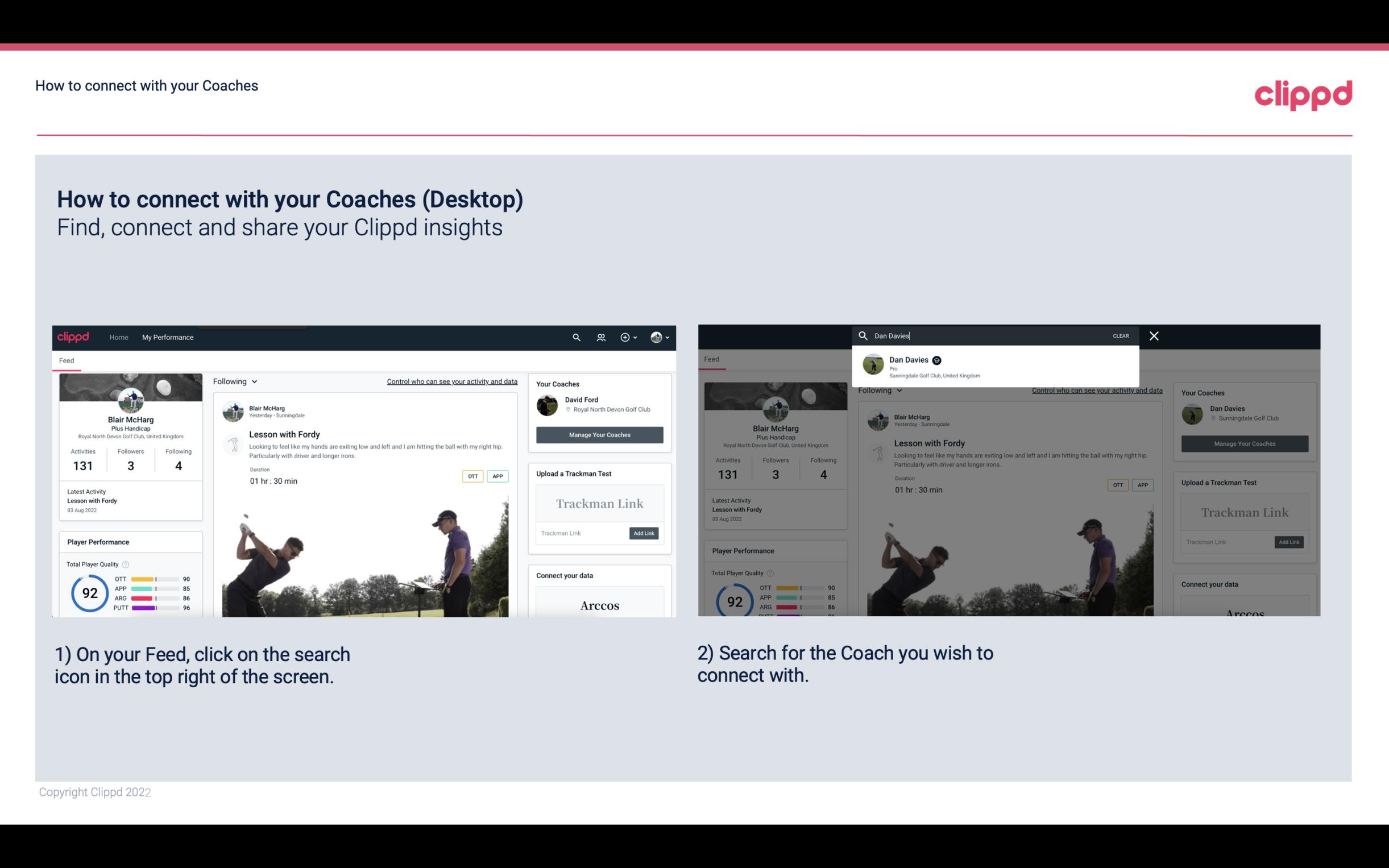Image resolution: width=1389 pixels, height=868 pixels.
Task: Select the My Performance tab
Action: coord(168,337)
